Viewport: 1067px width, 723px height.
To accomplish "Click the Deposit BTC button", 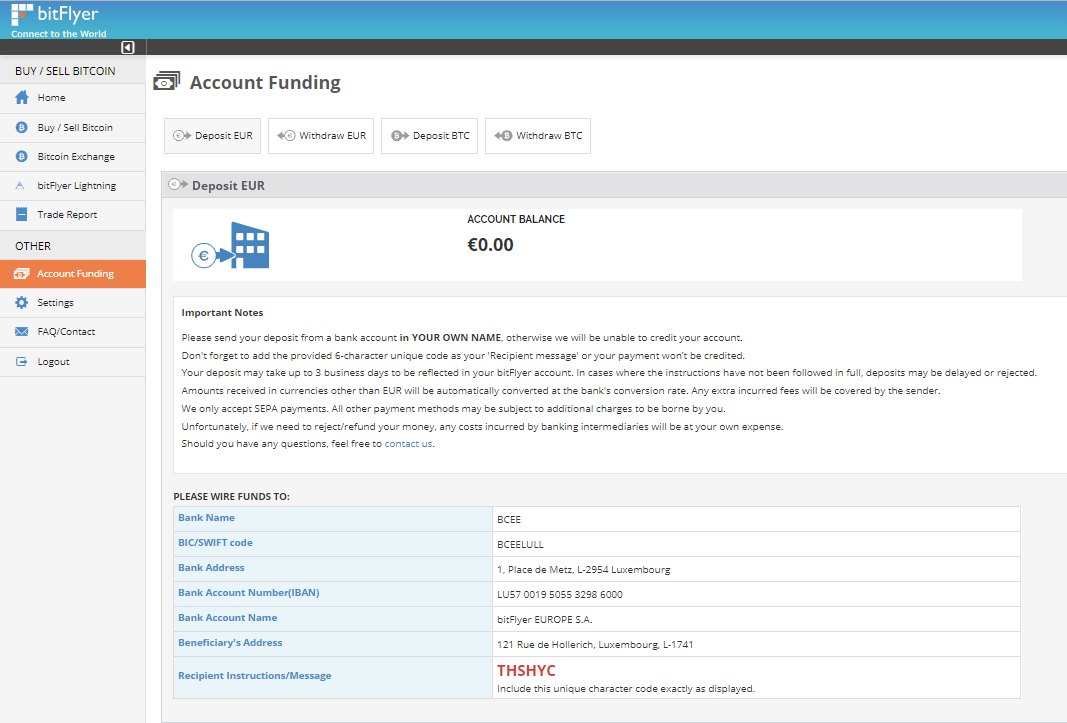I will click(429, 135).
